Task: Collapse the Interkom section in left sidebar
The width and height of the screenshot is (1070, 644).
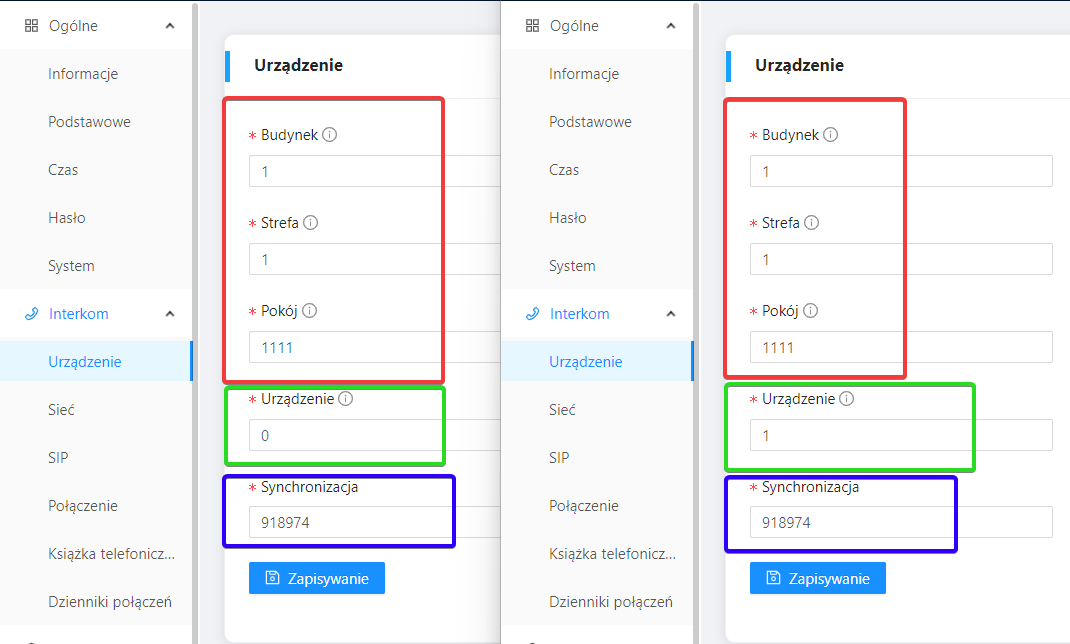Action: (x=170, y=314)
